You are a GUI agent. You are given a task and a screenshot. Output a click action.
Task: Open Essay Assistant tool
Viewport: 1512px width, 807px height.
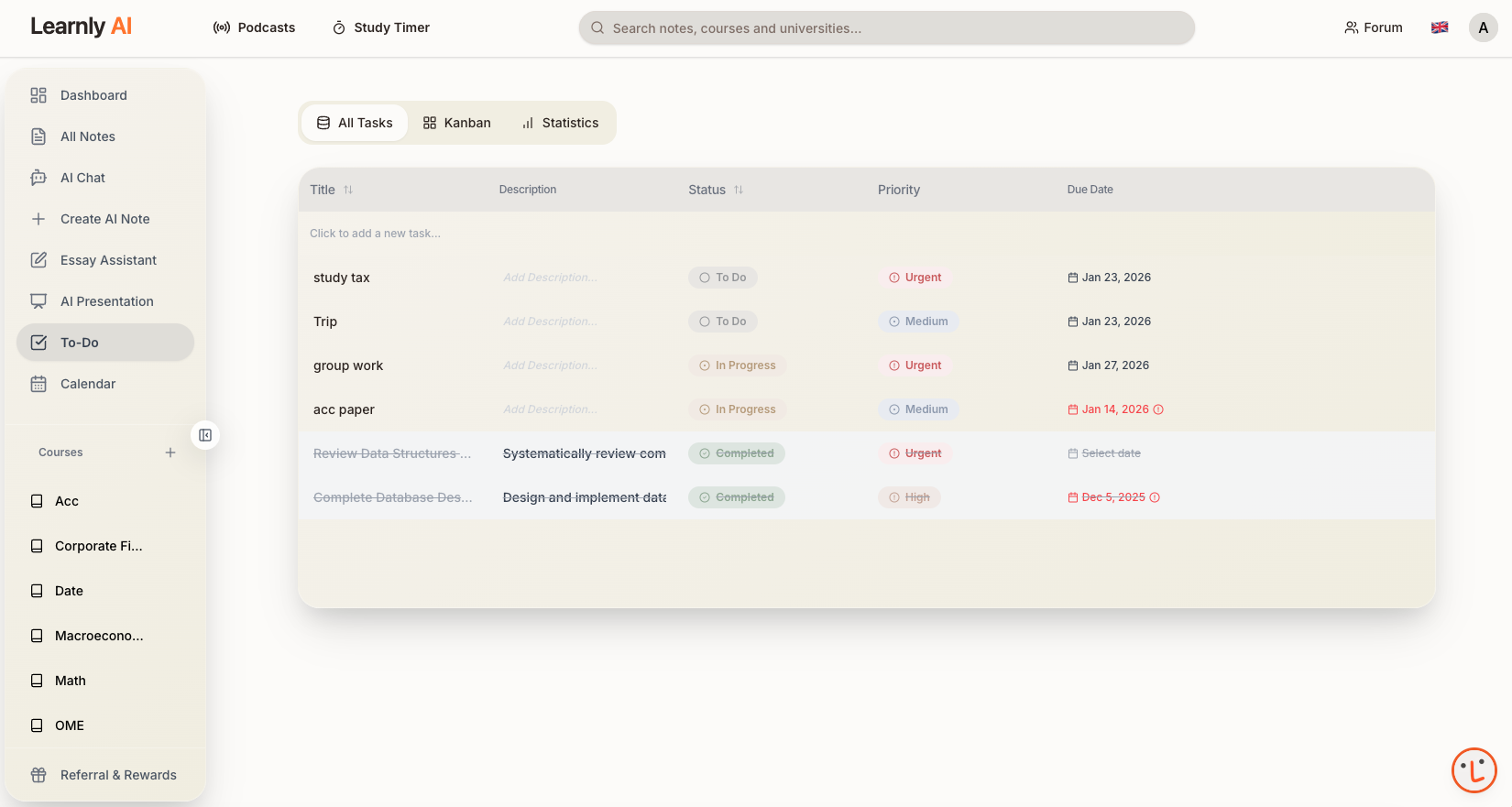click(105, 260)
